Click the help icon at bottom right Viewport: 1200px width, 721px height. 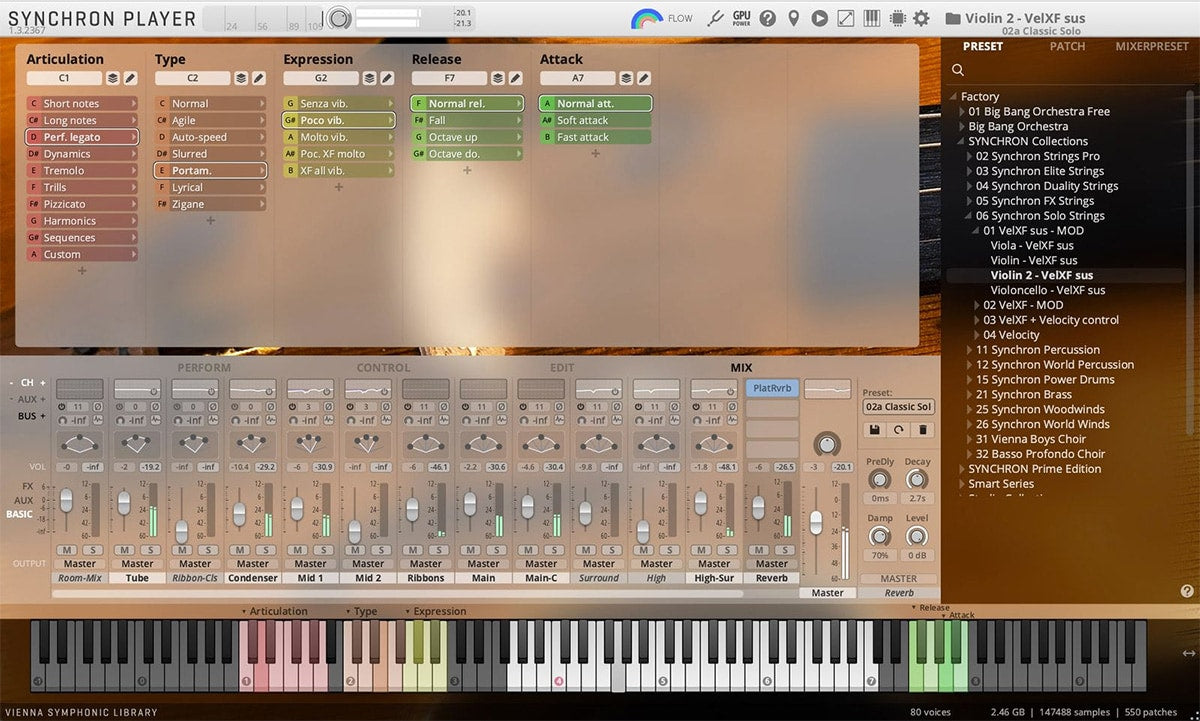[1187, 591]
